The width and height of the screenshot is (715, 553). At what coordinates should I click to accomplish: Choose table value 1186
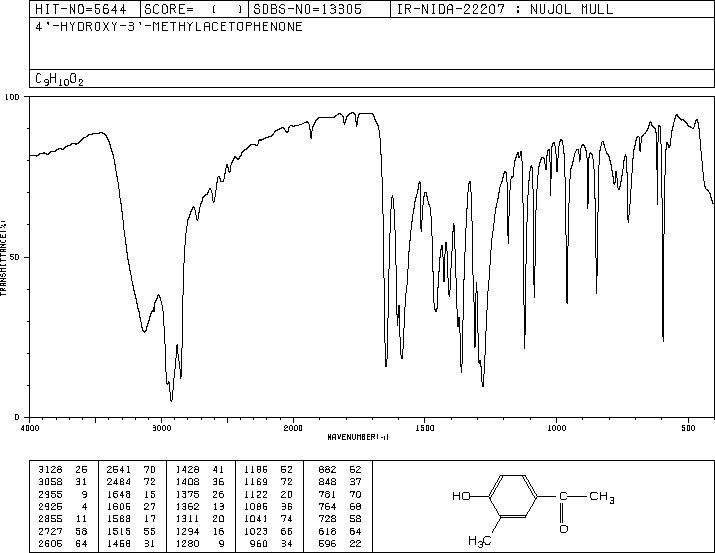pyautogui.click(x=256, y=470)
